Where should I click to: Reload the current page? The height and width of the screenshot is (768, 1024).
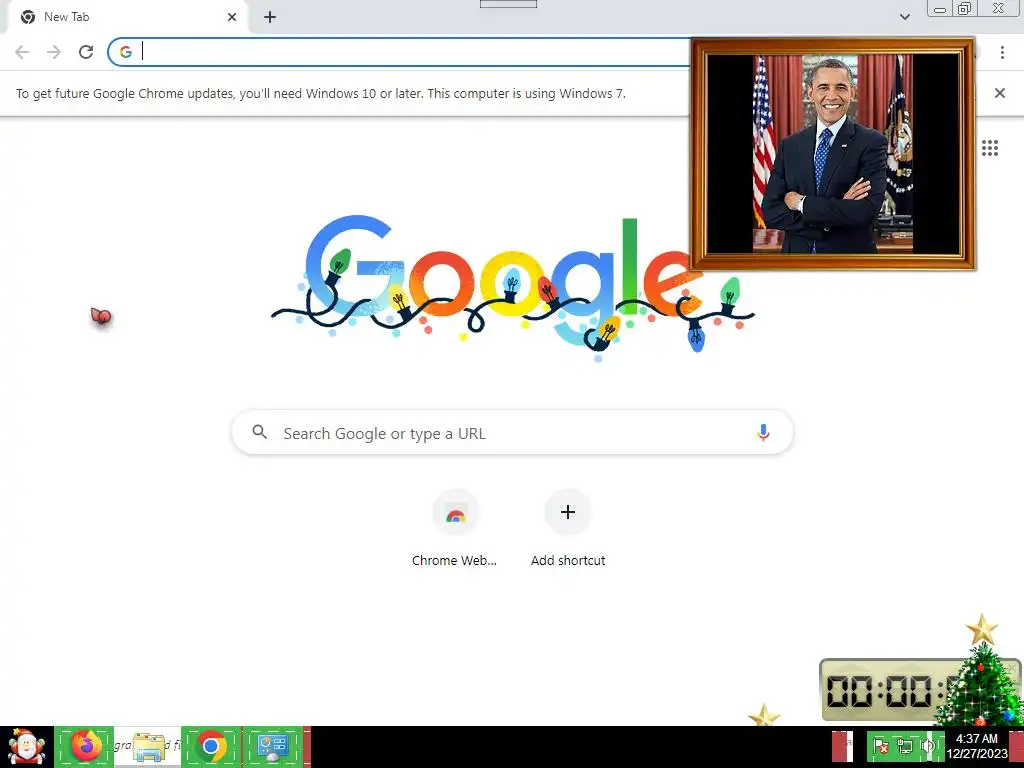[x=86, y=52]
